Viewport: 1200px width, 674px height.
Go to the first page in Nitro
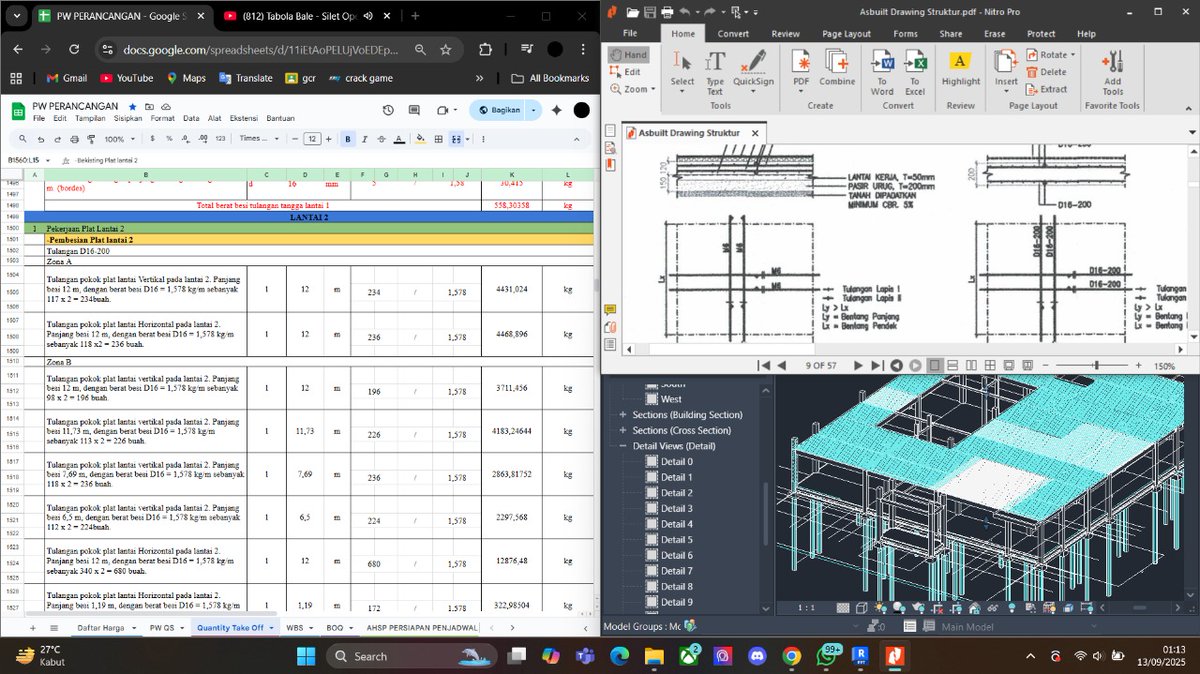pos(765,366)
